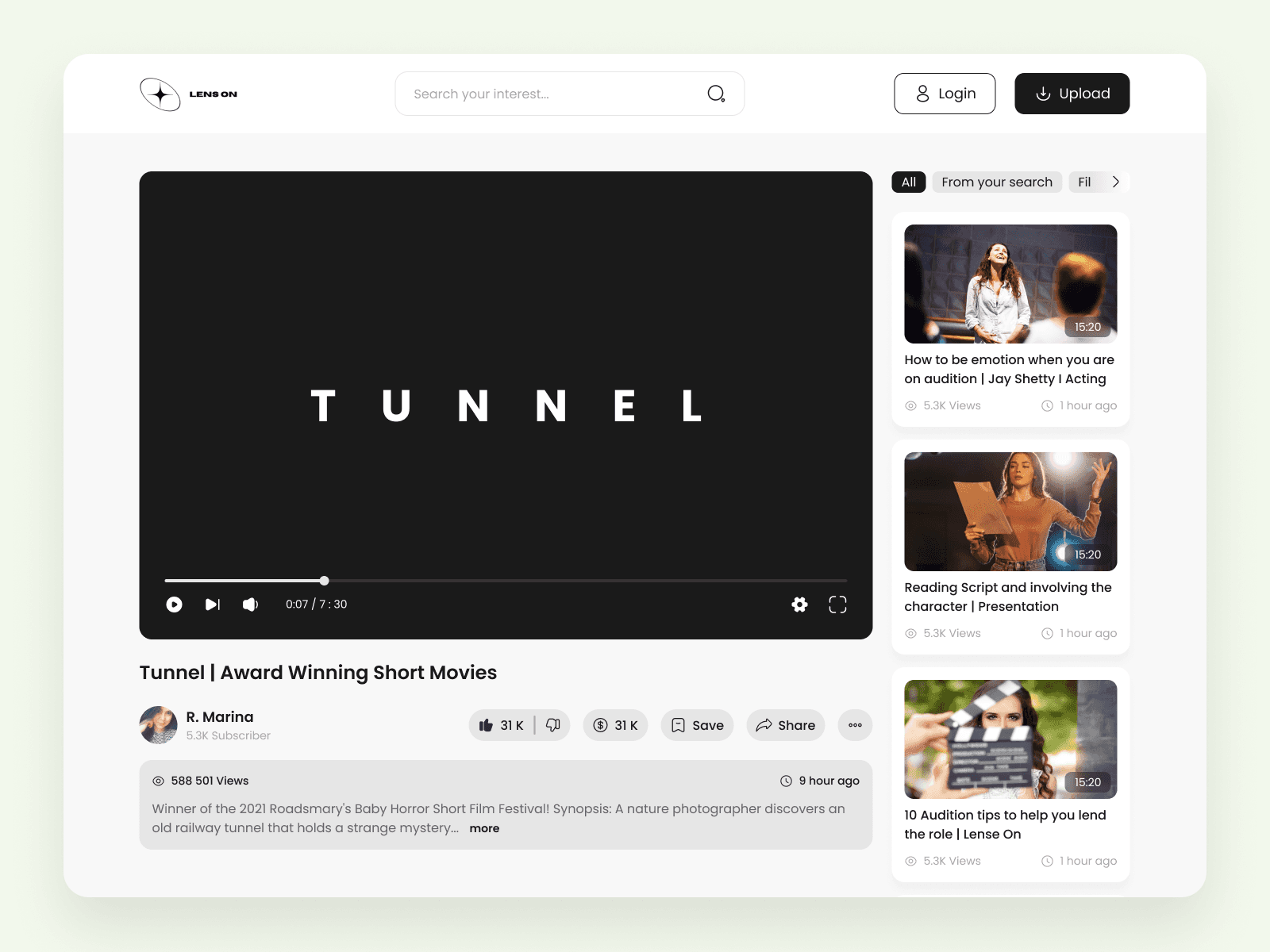This screenshot has height=952, width=1270.
Task: Click the 'Tunnel | Award Winning Short Movies' title
Action: (318, 673)
